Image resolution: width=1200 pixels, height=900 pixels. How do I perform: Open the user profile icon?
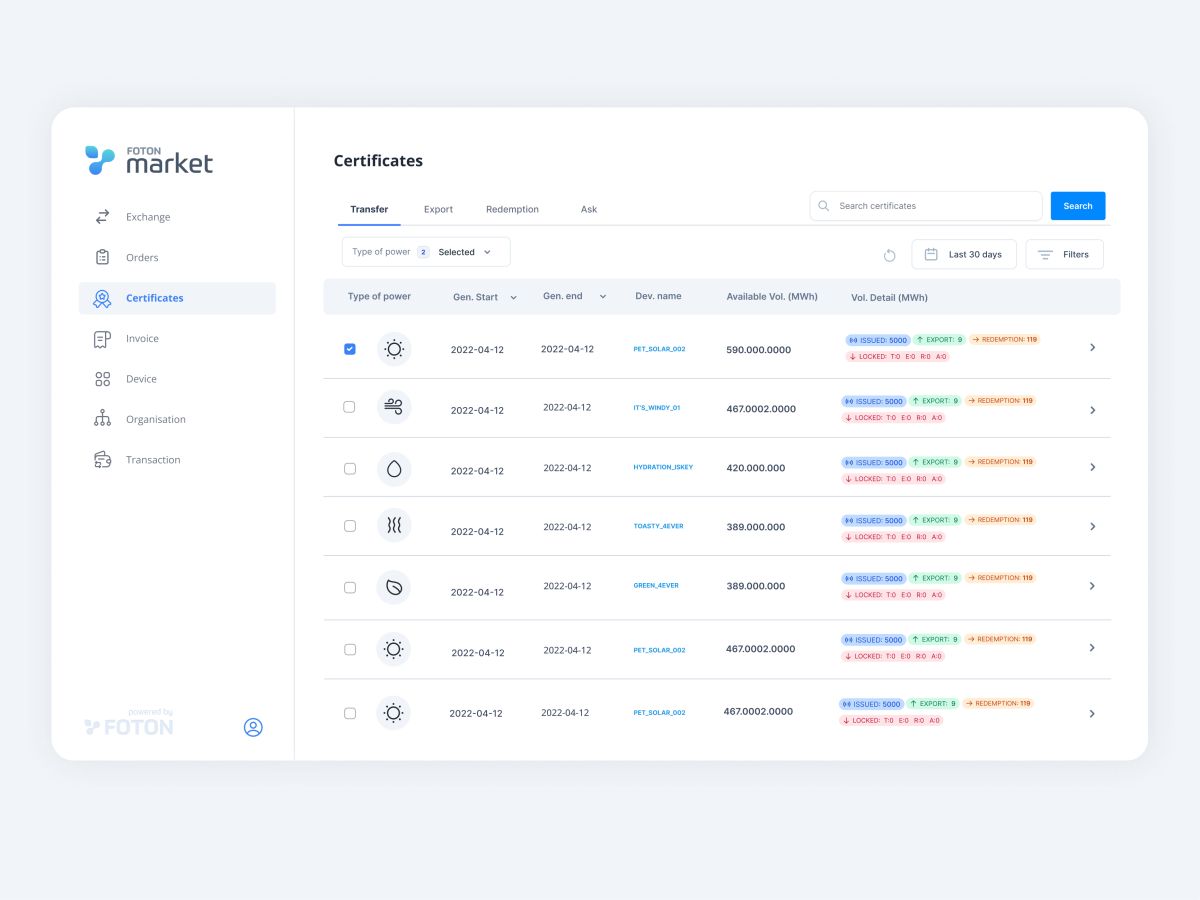(253, 727)
